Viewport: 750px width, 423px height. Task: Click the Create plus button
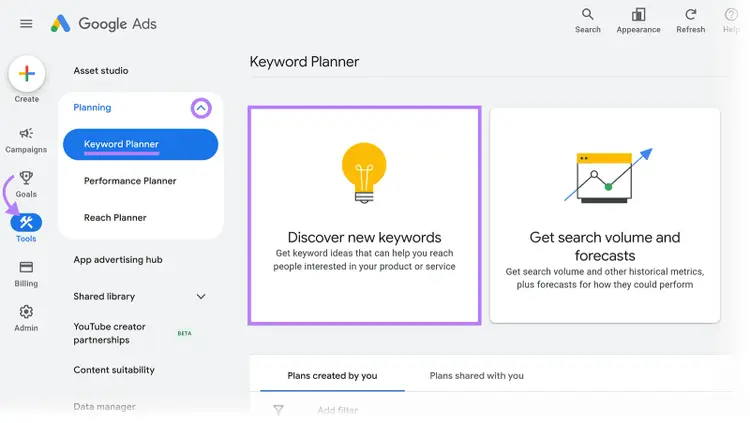click(27, 74)
